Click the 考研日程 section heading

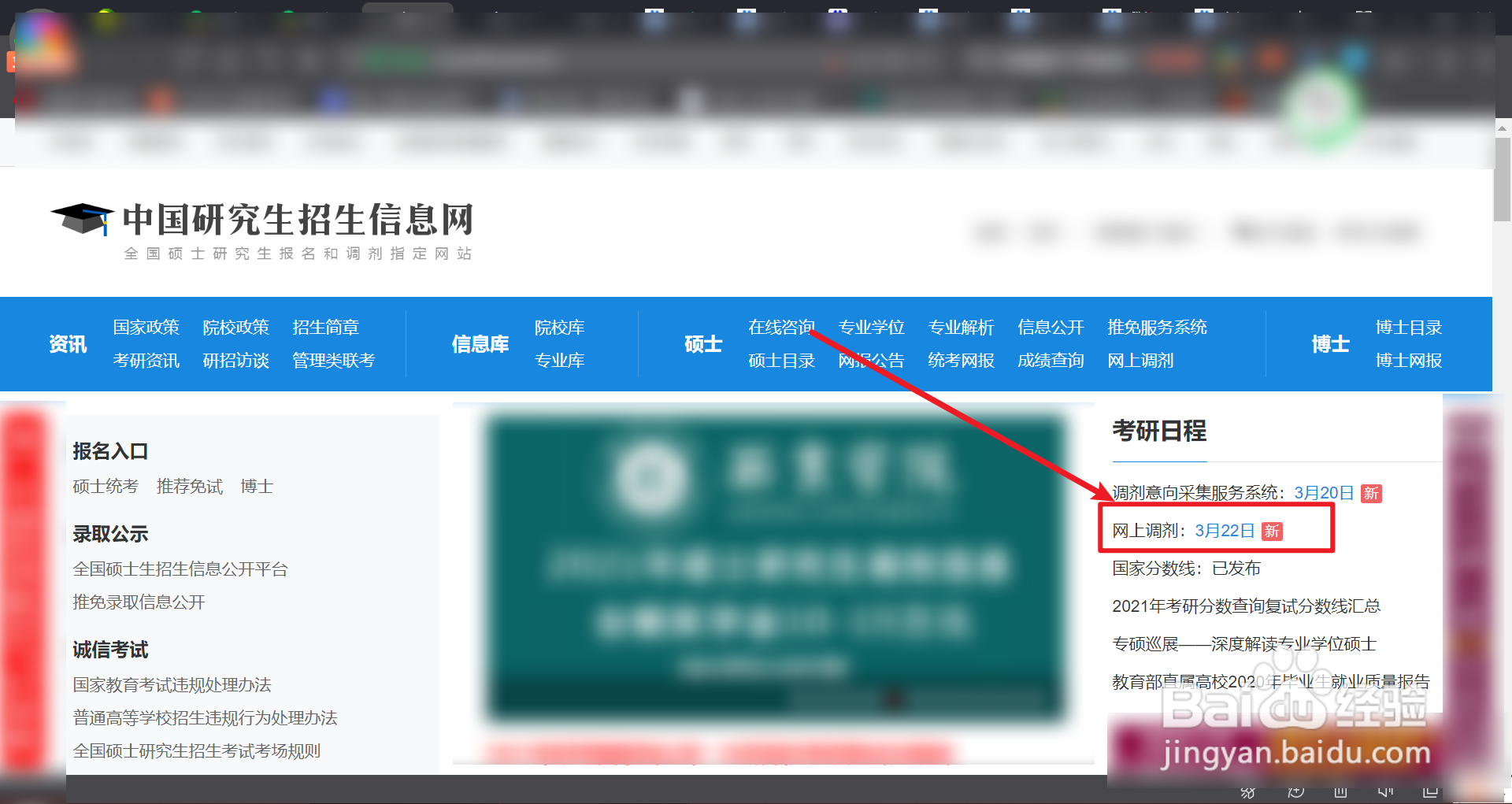coord(1158,432)
